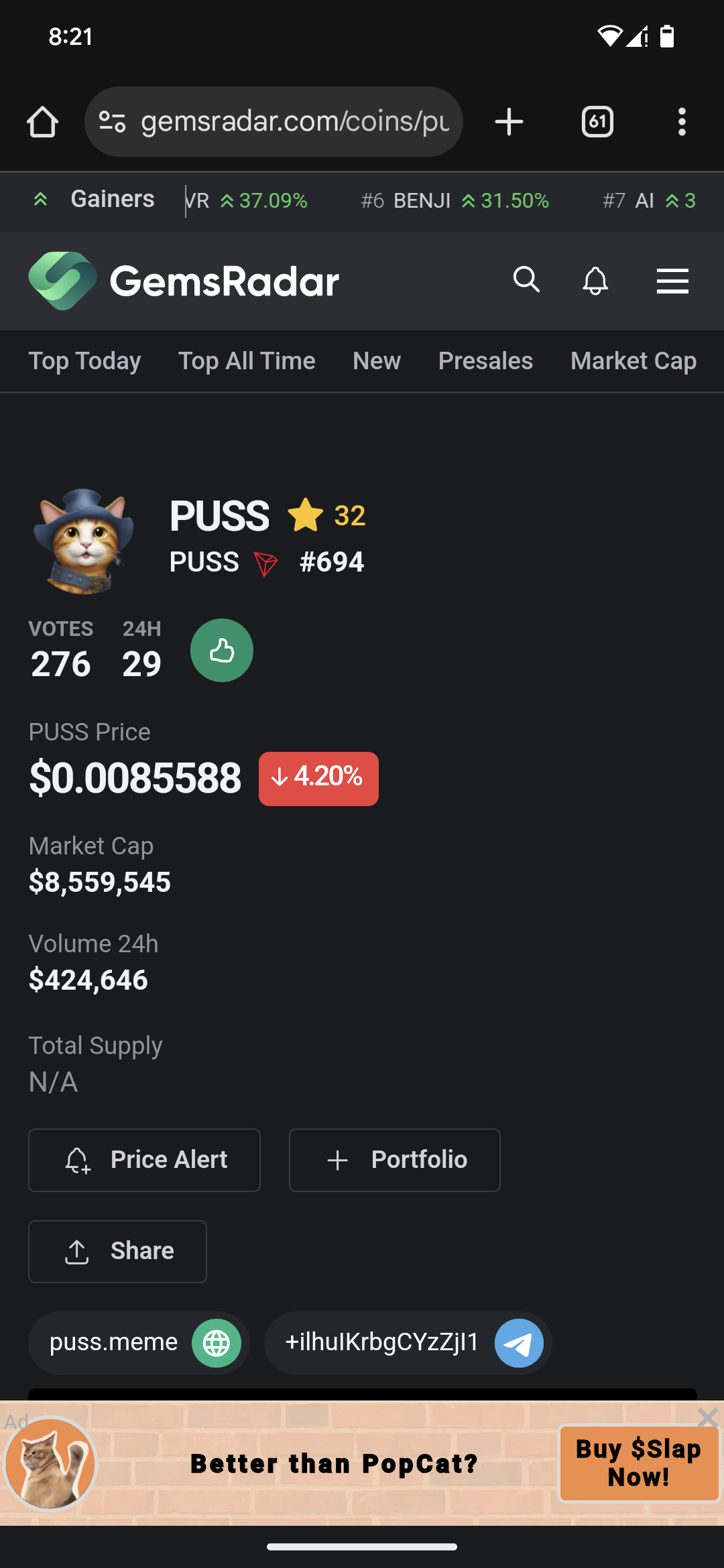Open the tab switcher showing 61
Screen dimensions: 724x1568
pyautogui.click(x=597, y=122)
